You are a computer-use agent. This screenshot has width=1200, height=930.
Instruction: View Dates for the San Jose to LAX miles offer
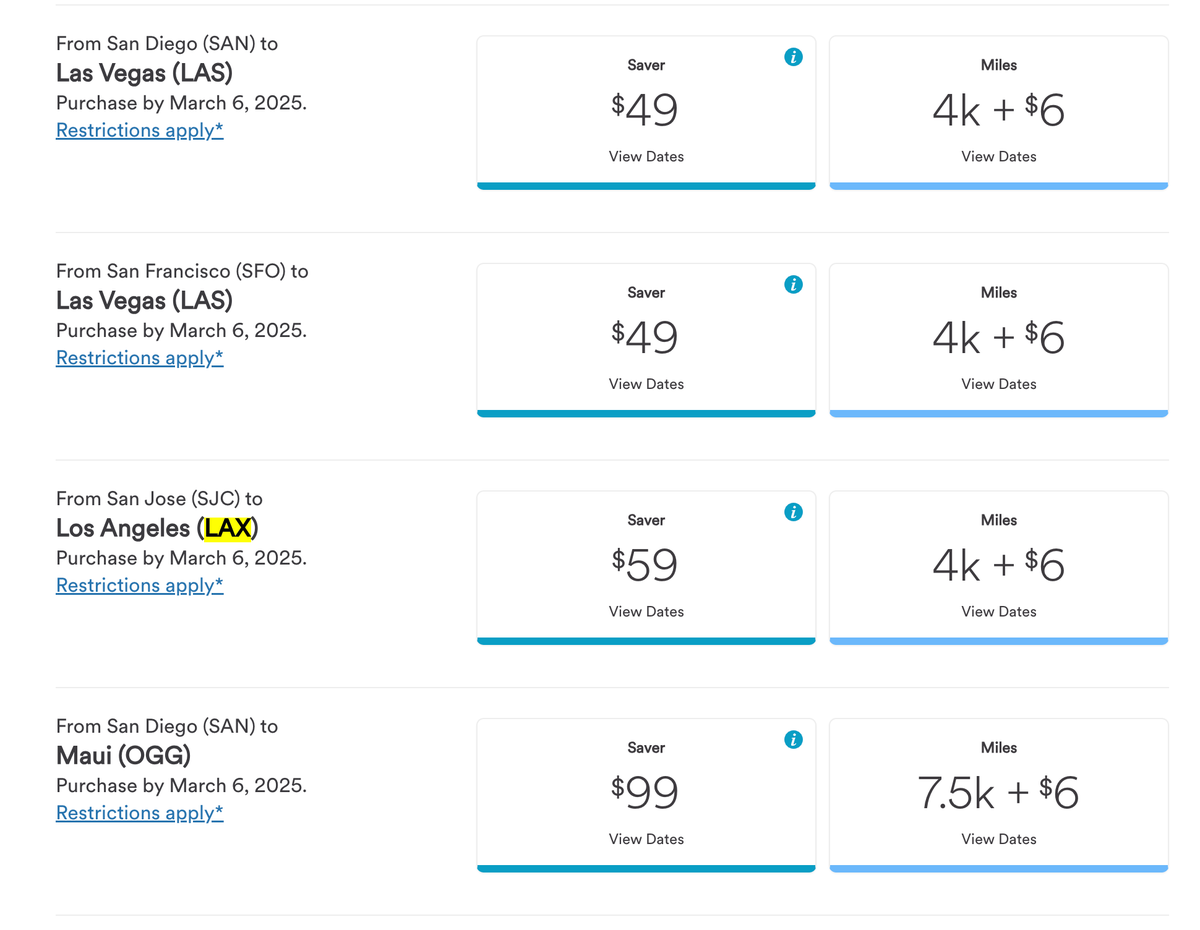click(x=998, y=611)
